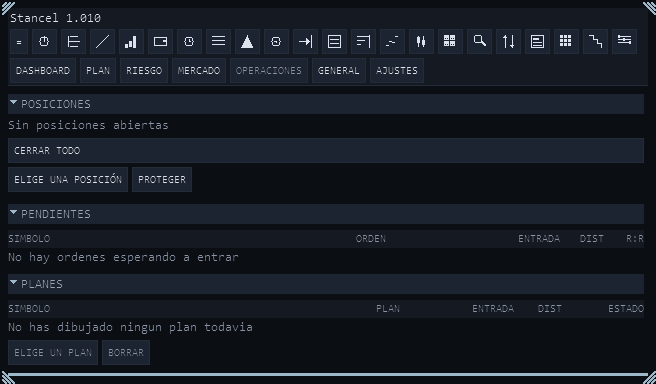The width and height of the screenshot is (656, 384).
Task: Select the diagonal line tool icon
Action: tap(102, 42)
